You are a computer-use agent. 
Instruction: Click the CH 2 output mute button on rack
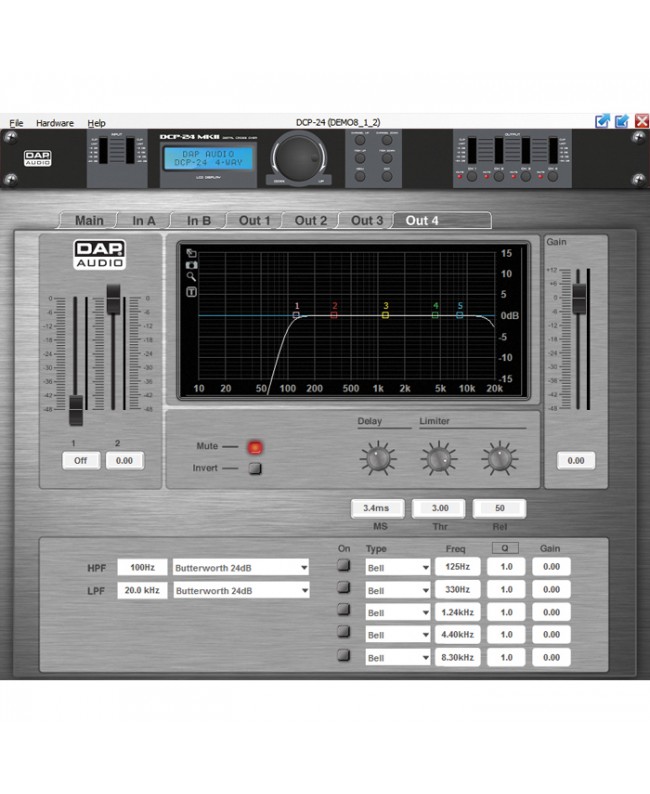[499, 176]
